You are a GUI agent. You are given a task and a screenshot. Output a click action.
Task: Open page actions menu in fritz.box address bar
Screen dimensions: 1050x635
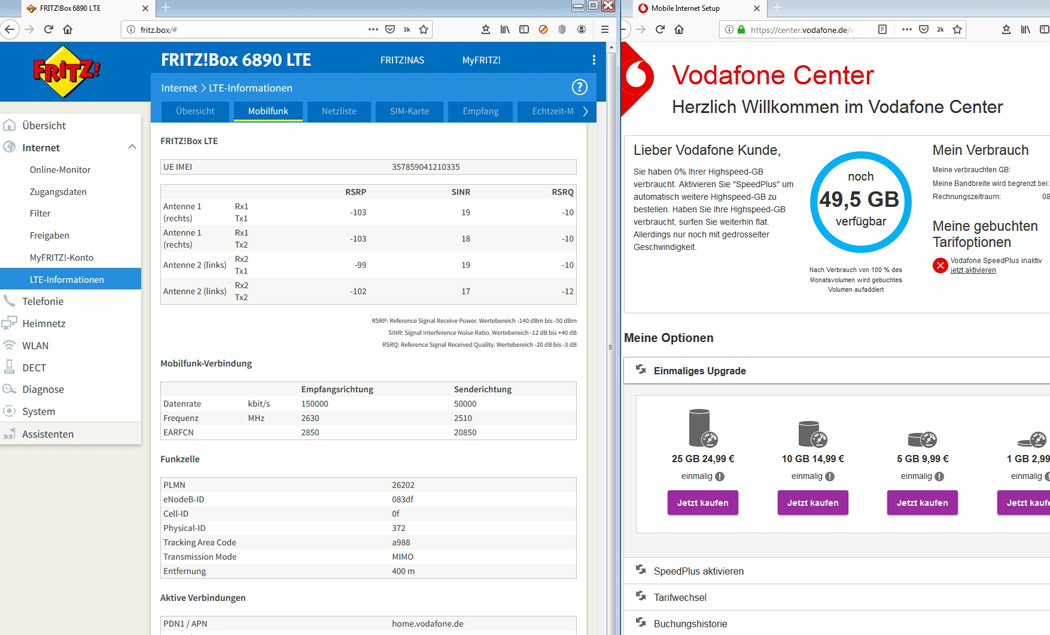(373, 29)
